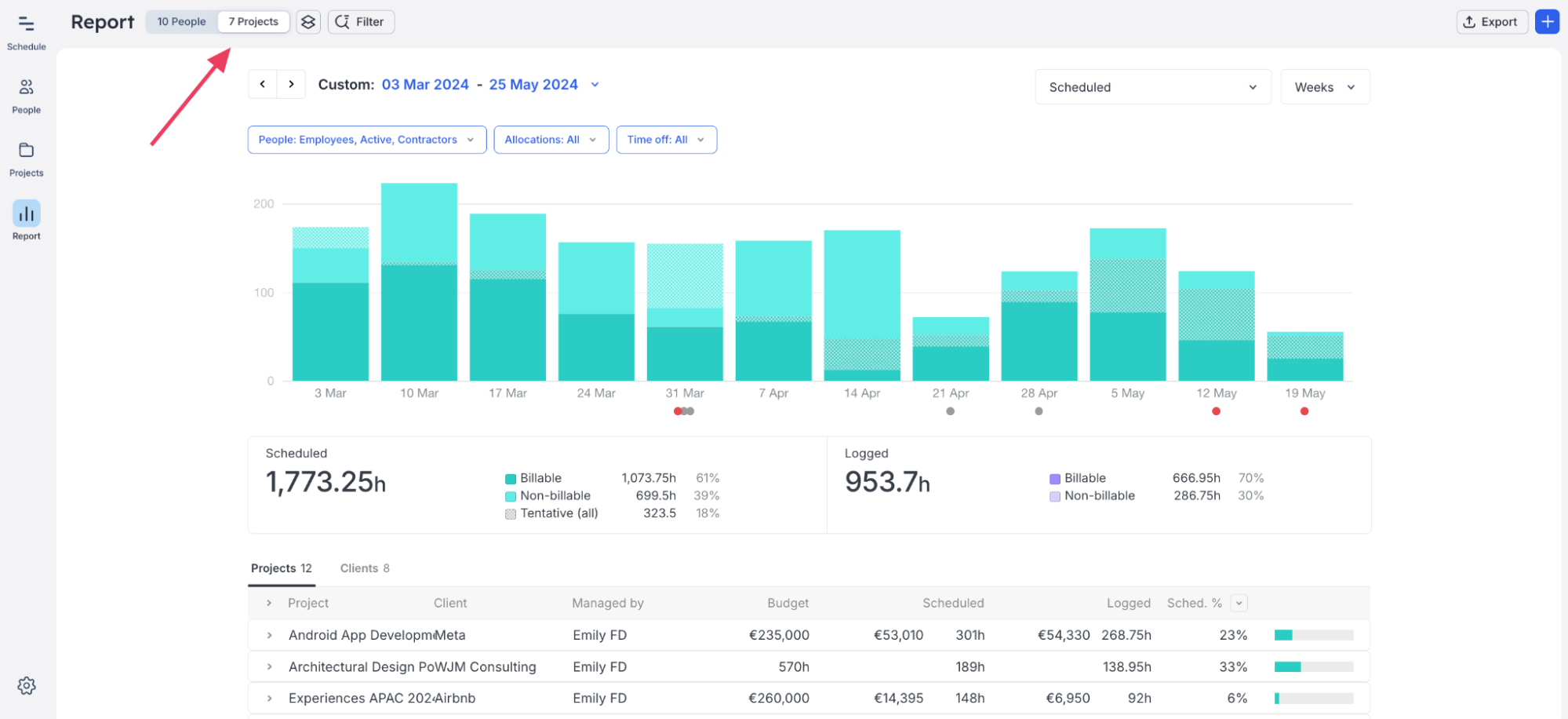Screen dimensions: 1568x719
Task: Open the Allocations: All filter dropdown
Action: click(x=551, y=140)
